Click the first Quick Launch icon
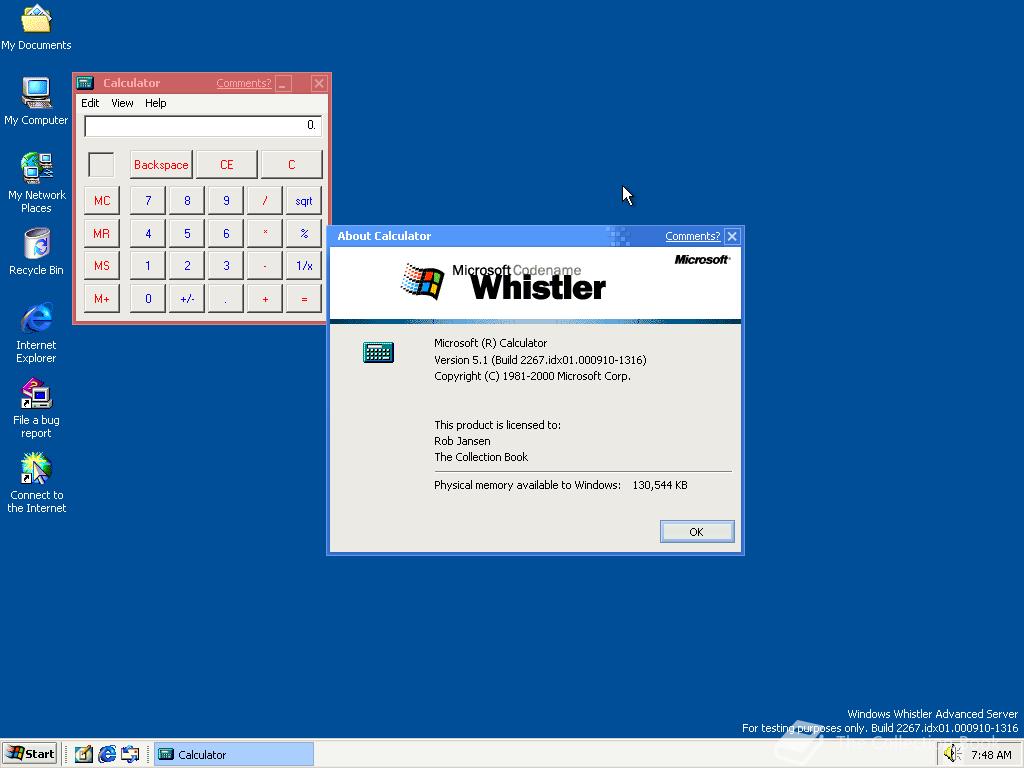The width and height of the screenshot is (1024, 768). tap(84, 754)
